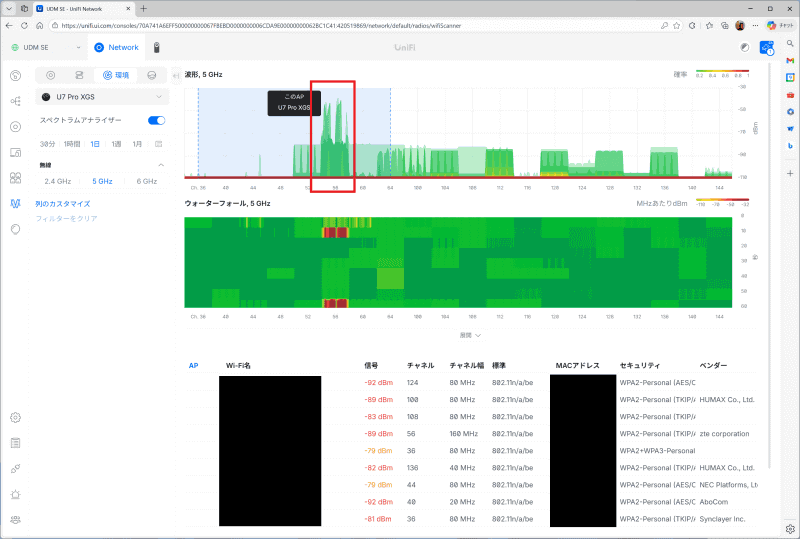Open the lightbulb insights icon in sidebar

pos(16,229)
